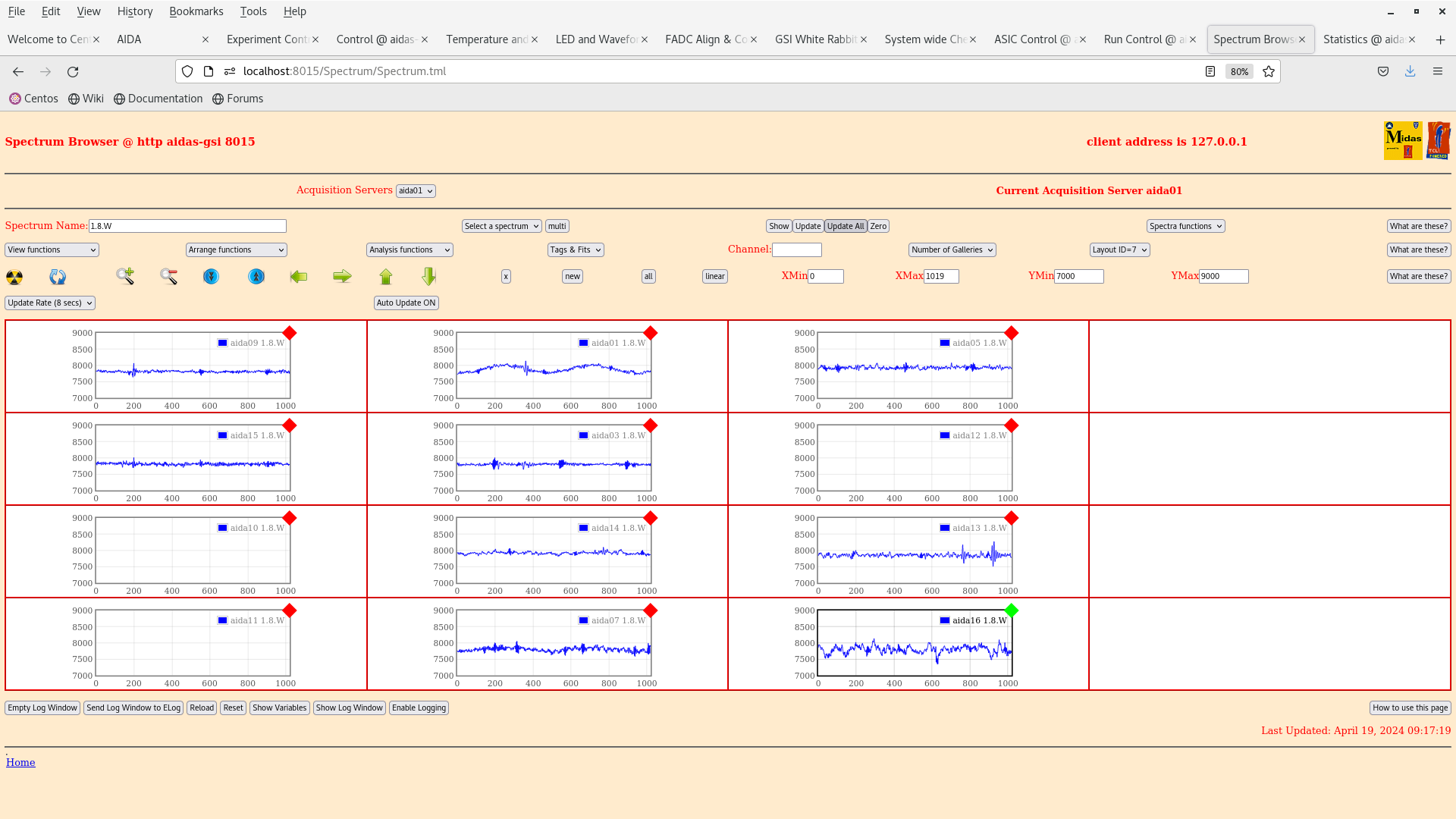The image size is (1456, 819).
Task: Click Save to Pocket icon
Action: pyautogui.click(x=1383, y=71)
